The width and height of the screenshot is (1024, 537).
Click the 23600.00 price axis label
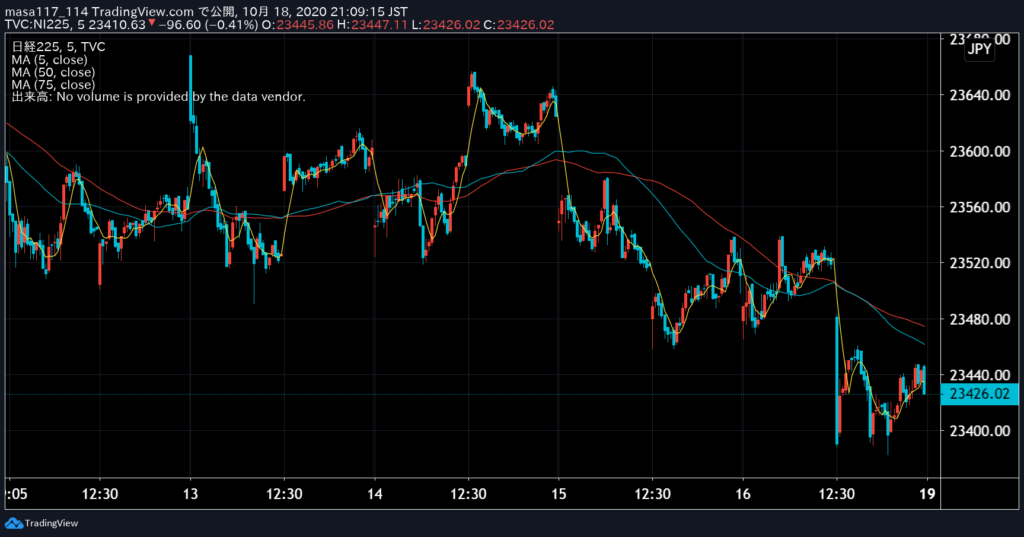(x=980, y=152)
